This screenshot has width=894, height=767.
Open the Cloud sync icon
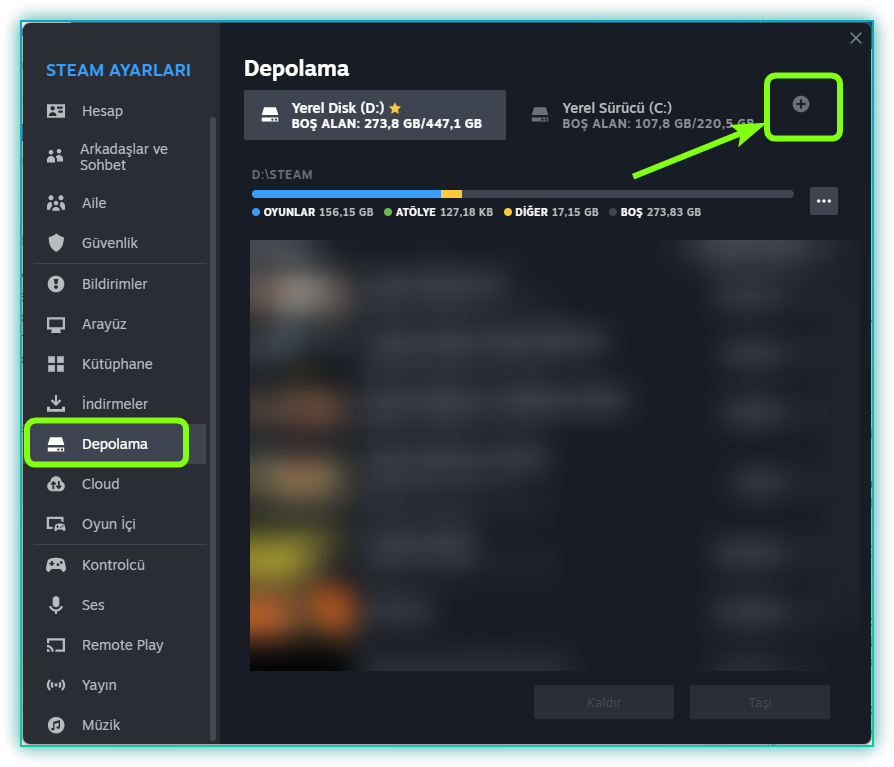pos(56,484)
